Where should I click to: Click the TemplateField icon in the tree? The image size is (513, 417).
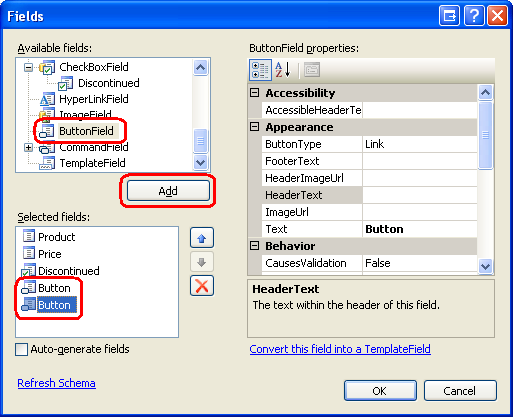[x=47, y=163]
